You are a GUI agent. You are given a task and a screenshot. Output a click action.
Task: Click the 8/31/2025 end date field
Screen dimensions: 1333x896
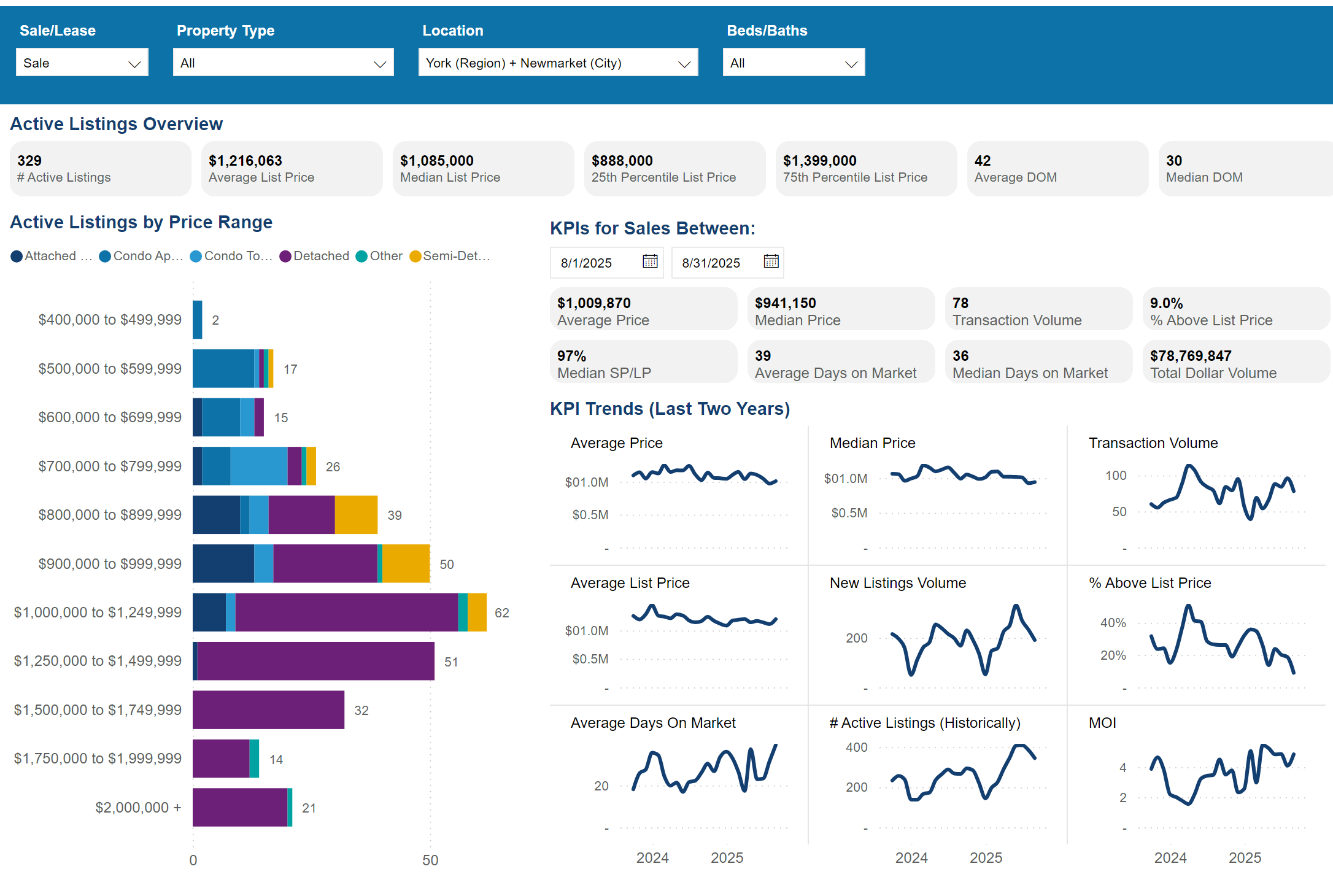click(711, 263)
